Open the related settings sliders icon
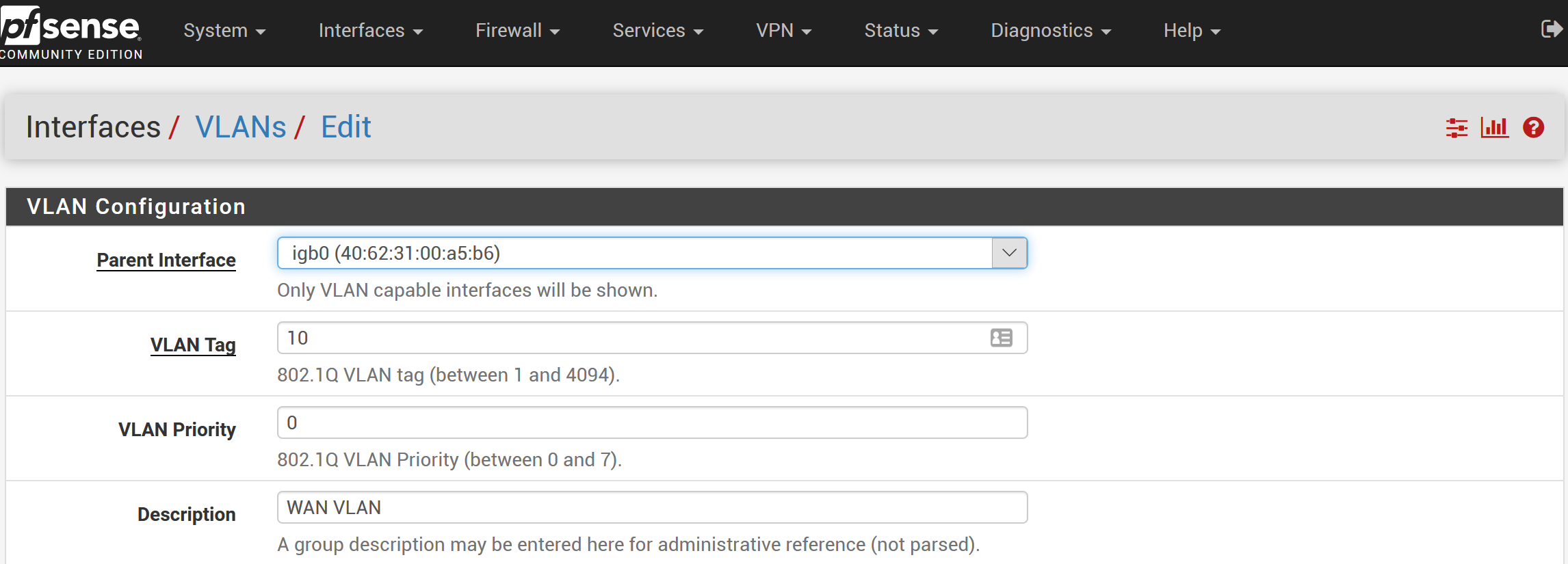This screenshot has width=1568, height=564. (1456, 128)
